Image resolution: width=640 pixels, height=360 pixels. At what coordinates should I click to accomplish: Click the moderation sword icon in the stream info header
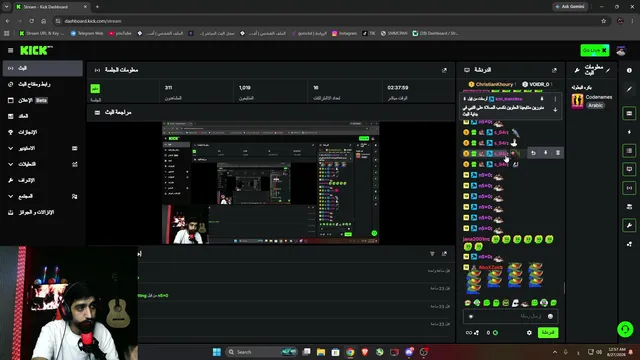pyautogui.click(x=577, y=70)
